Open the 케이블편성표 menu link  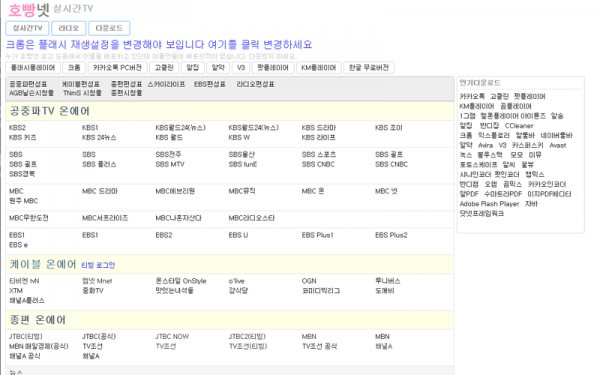(x=81, y=84)
